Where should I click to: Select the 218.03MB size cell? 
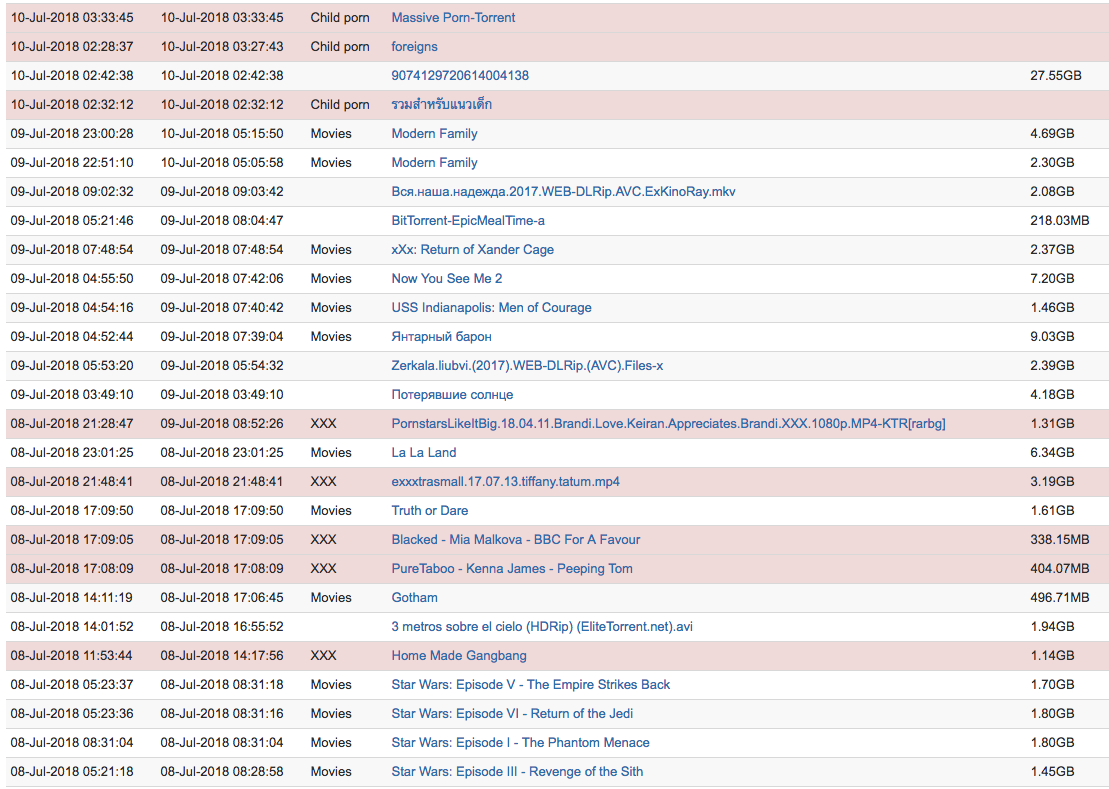1059,221
